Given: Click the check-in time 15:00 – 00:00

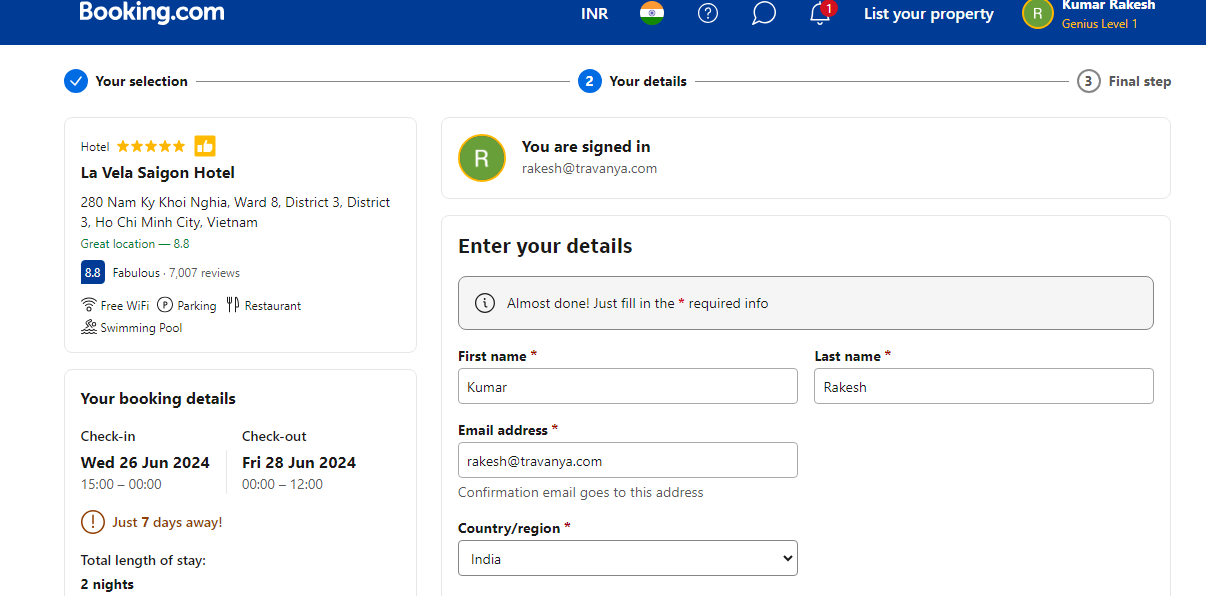Looking at the screenshot, I should 121,484.
